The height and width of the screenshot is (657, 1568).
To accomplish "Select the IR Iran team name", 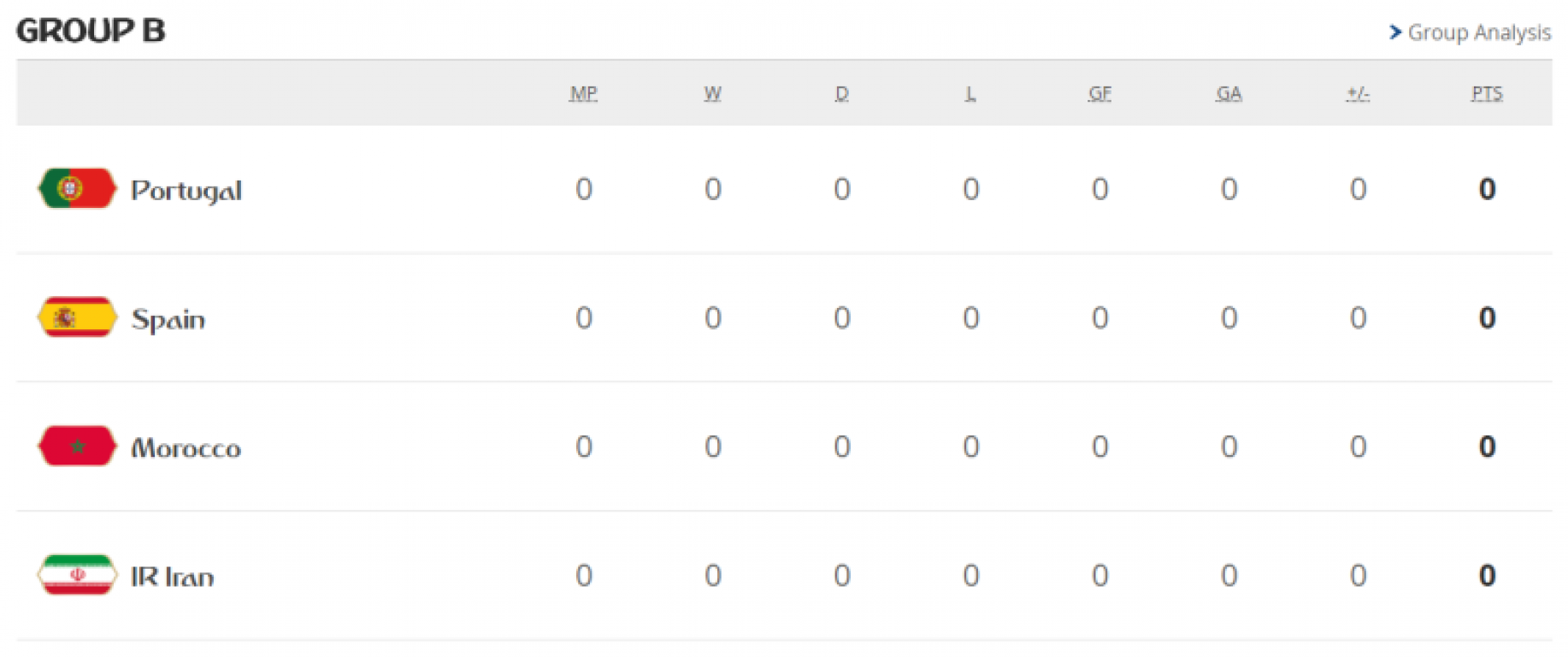I will coord(172,577).
